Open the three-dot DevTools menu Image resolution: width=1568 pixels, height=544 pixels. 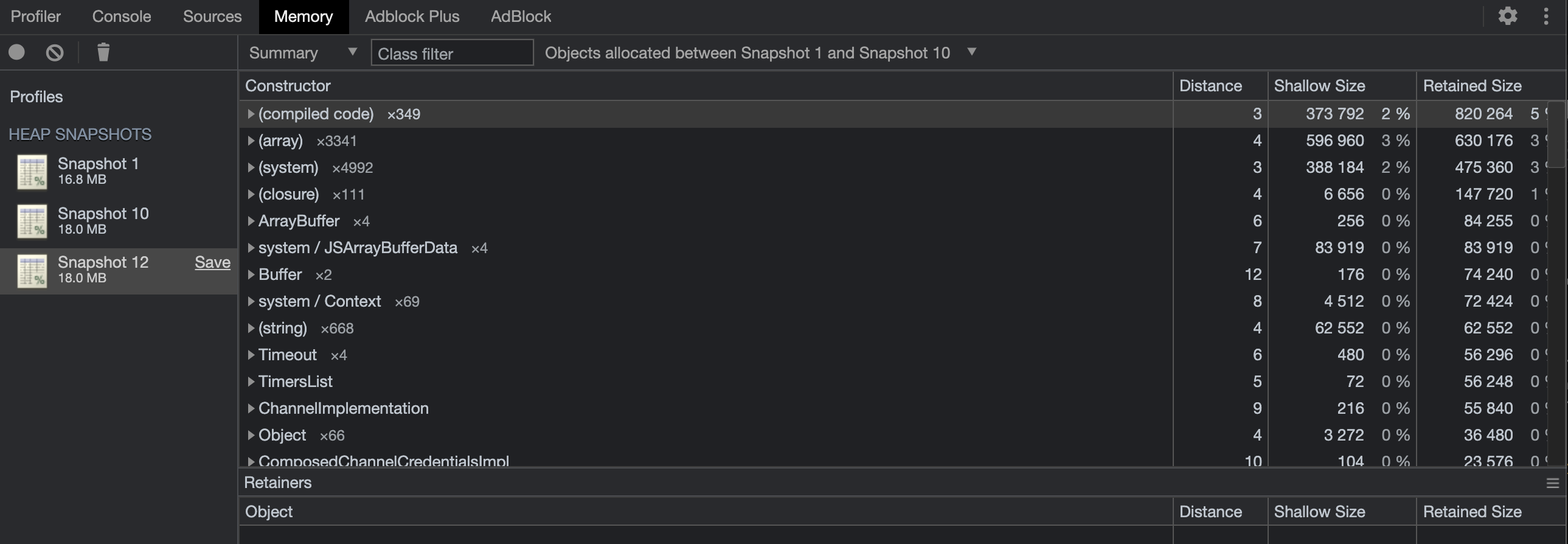1547,15
